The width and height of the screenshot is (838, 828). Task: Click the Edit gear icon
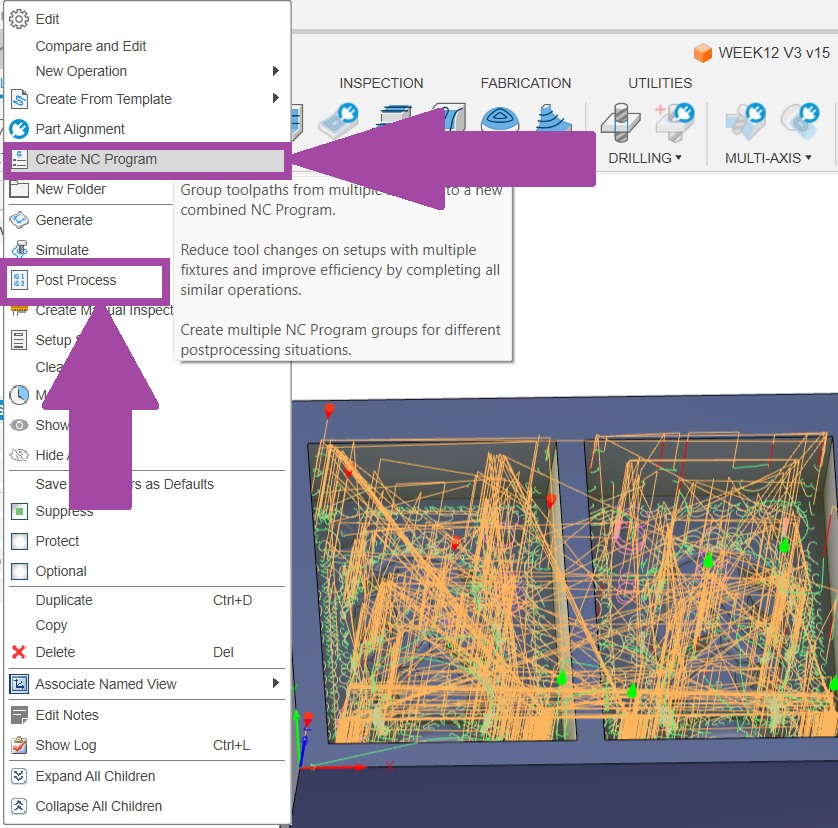(19, 19)
